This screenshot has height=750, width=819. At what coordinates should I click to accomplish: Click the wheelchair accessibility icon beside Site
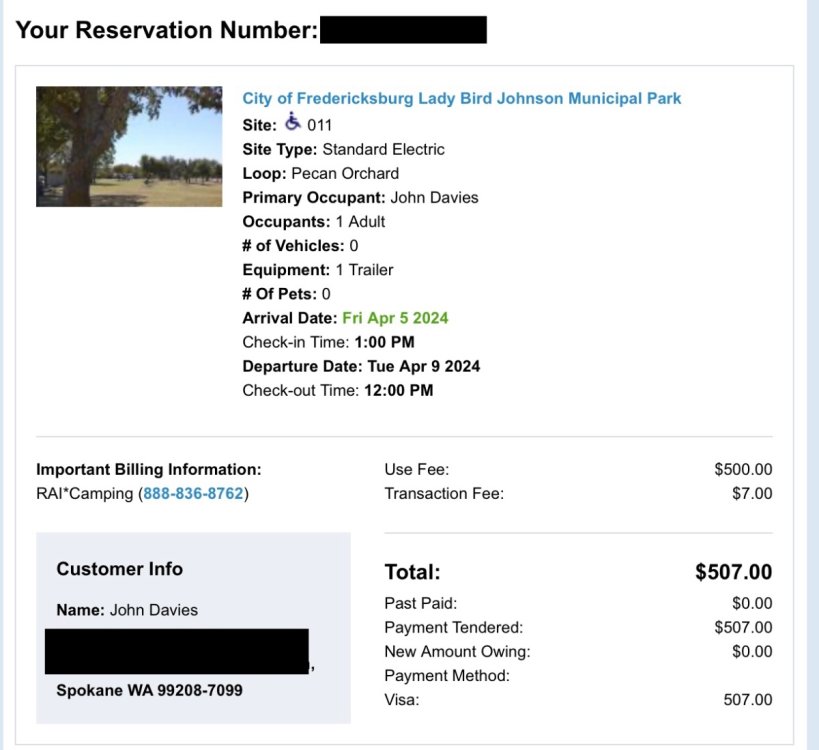(292, 122)
